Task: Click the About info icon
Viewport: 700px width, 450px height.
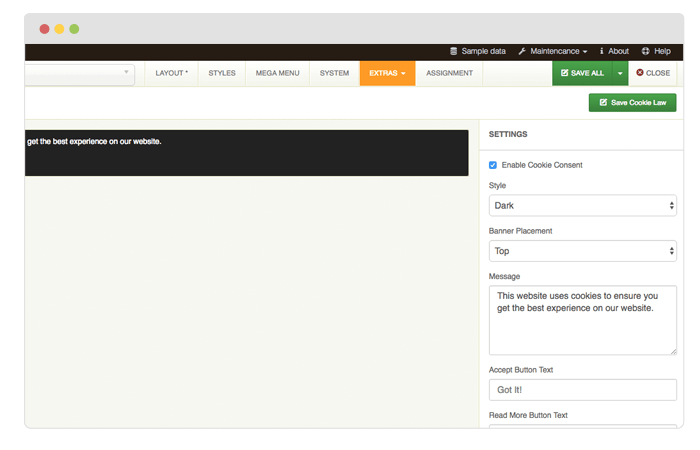Action: 601,51
